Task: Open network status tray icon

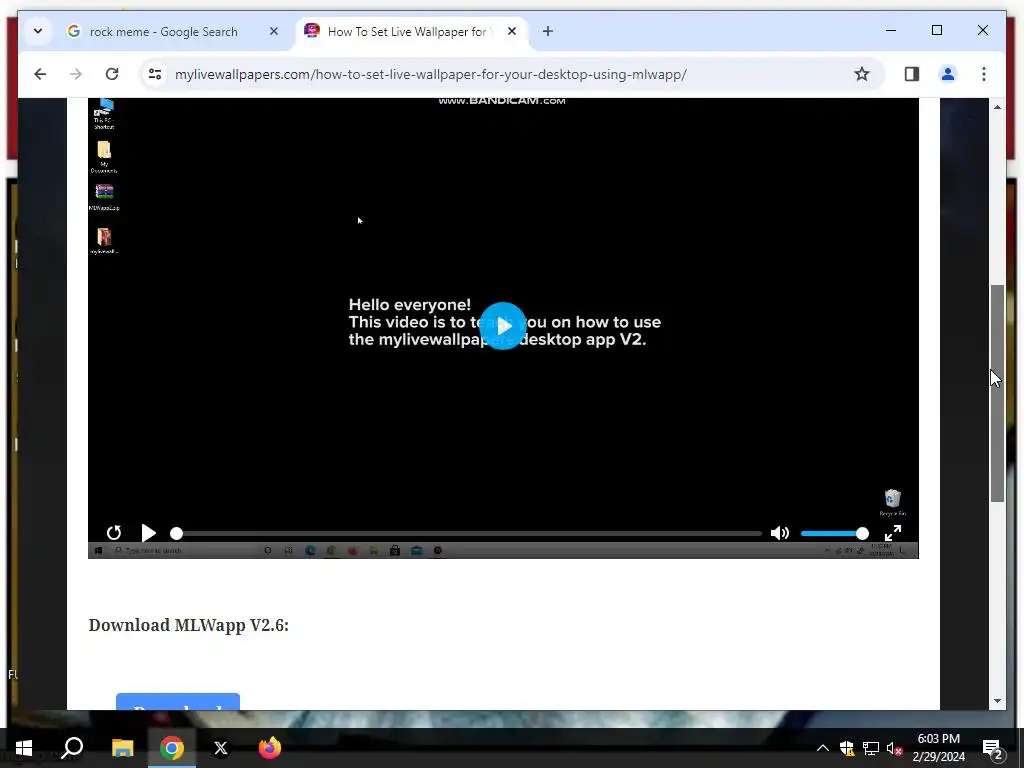Action: click(x=871, y=748)
